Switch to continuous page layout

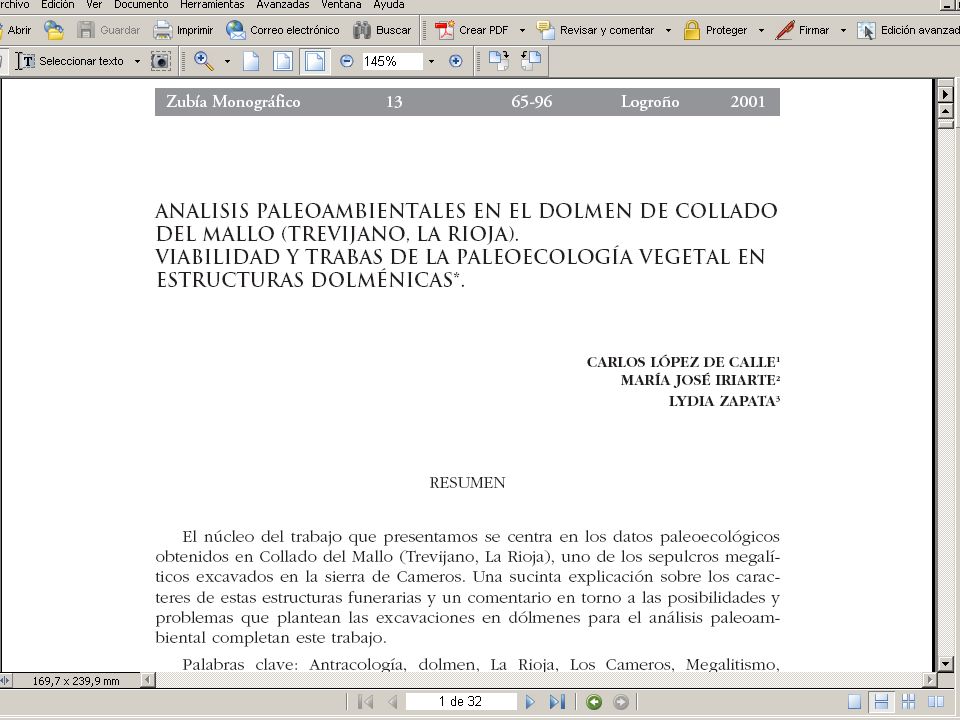(881, 702)
